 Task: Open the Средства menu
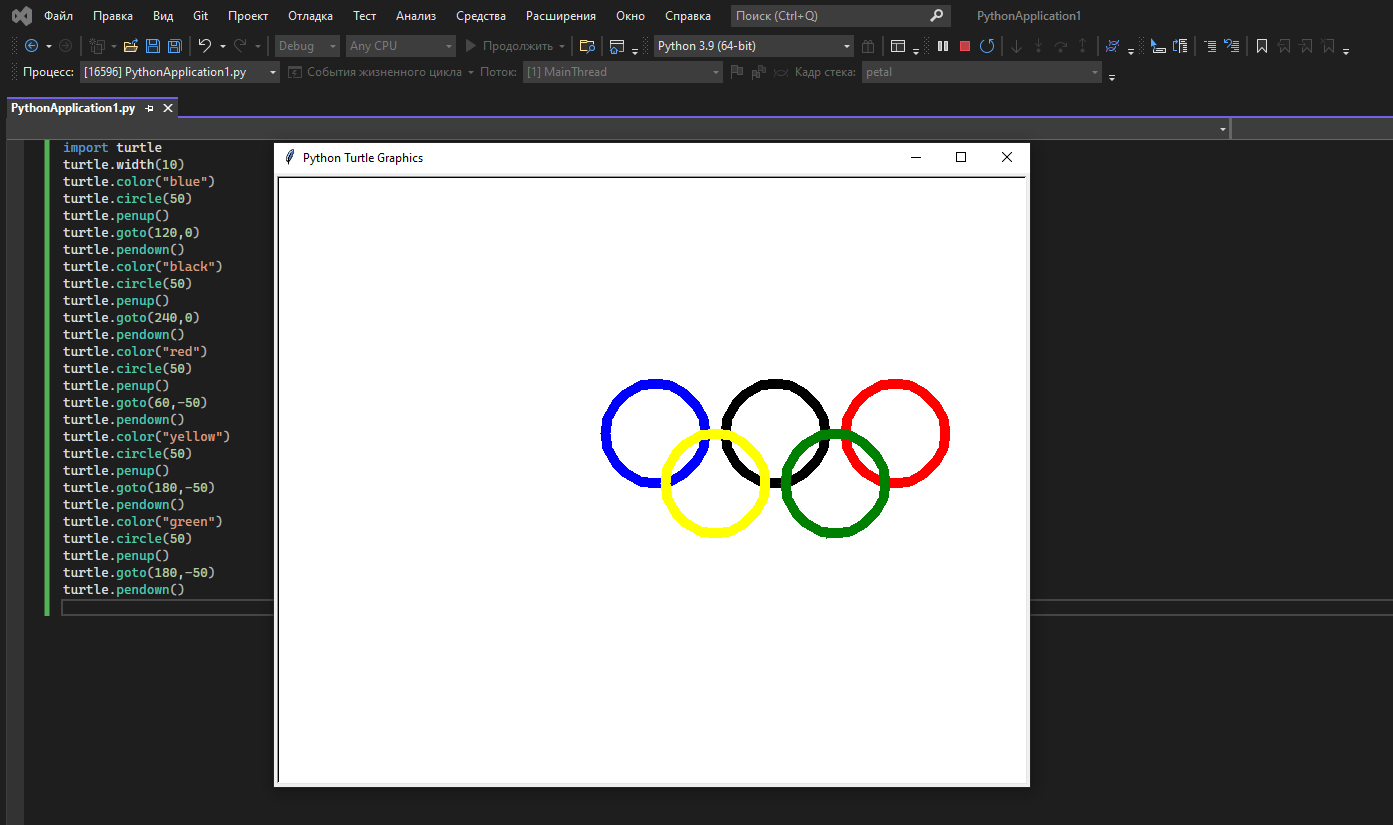pos(481,16)
